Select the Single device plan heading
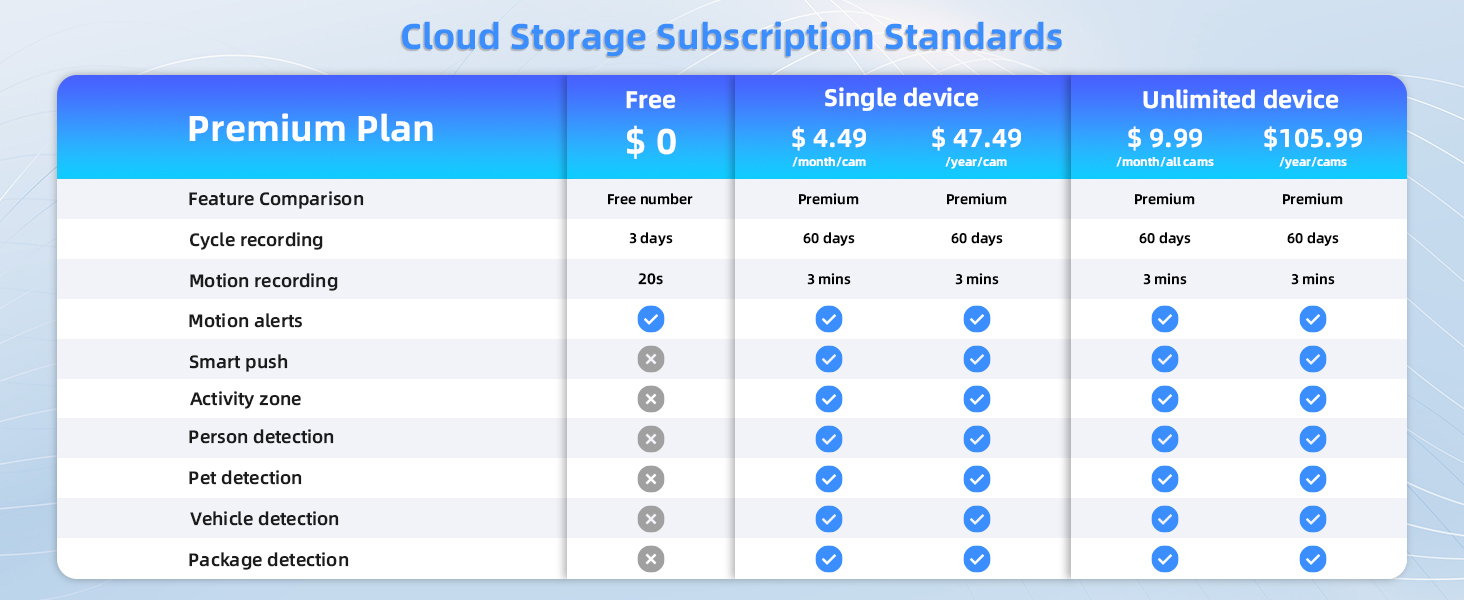The height and width of the screenshot is (600, 1464). click(x=901, y=98)
